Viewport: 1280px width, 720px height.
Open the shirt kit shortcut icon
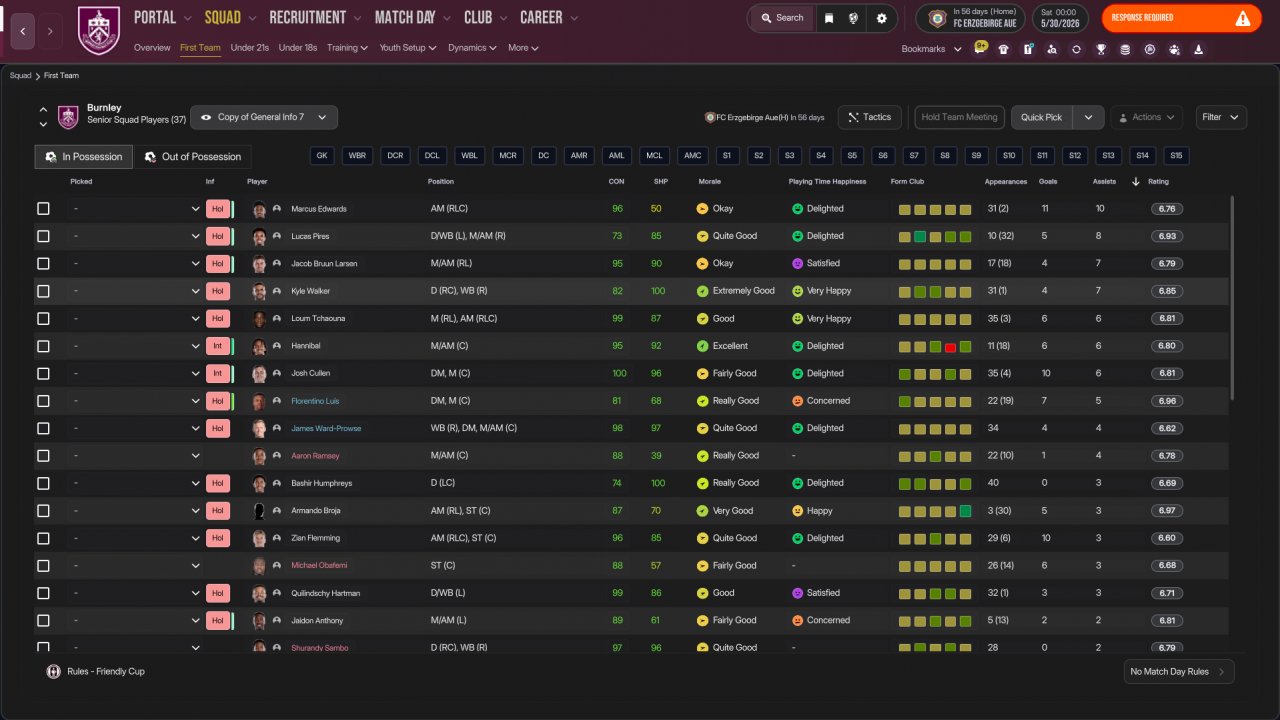coord(1004,49)
